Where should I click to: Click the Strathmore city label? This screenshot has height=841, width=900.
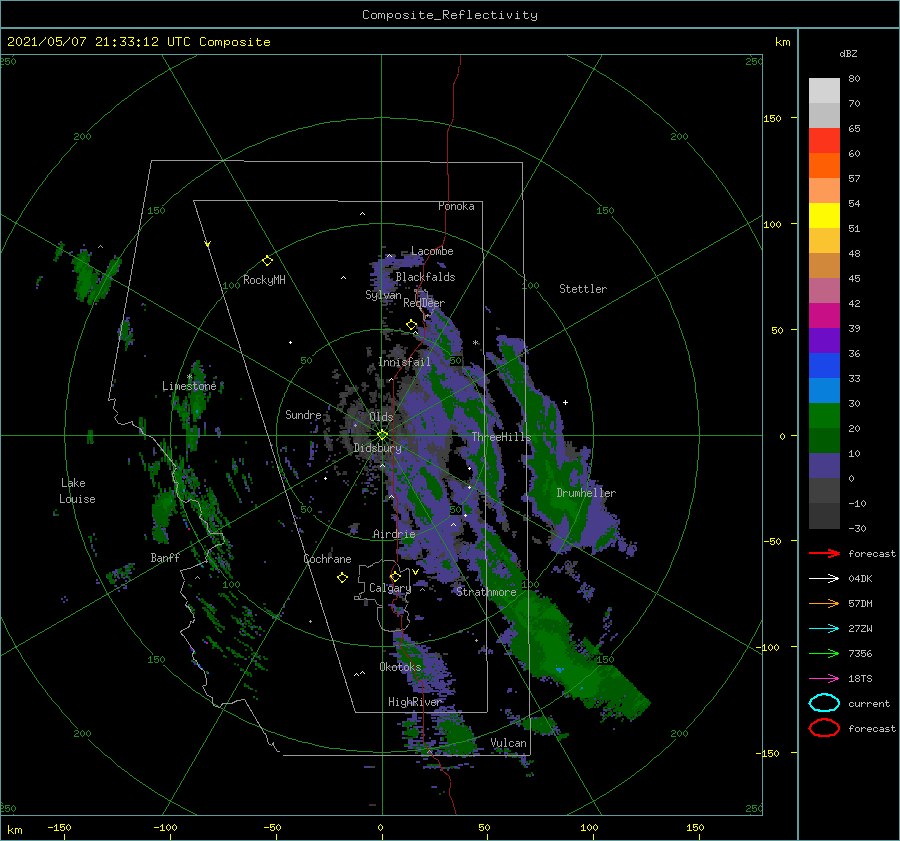pyautogui.click(x=486, y=592)
